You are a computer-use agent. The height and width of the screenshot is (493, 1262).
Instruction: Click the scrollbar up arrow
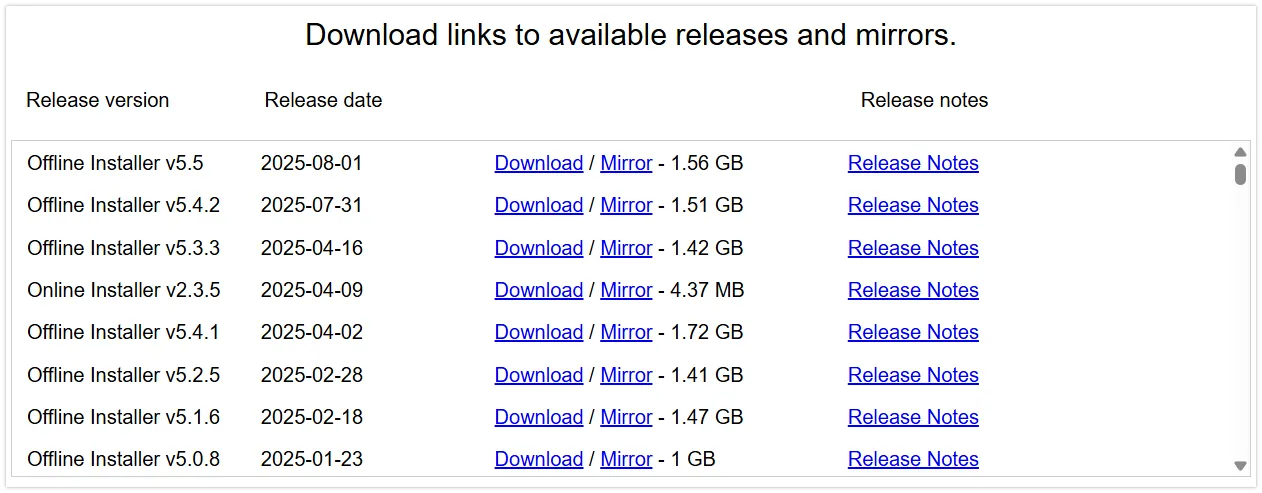pos(1240,152)
